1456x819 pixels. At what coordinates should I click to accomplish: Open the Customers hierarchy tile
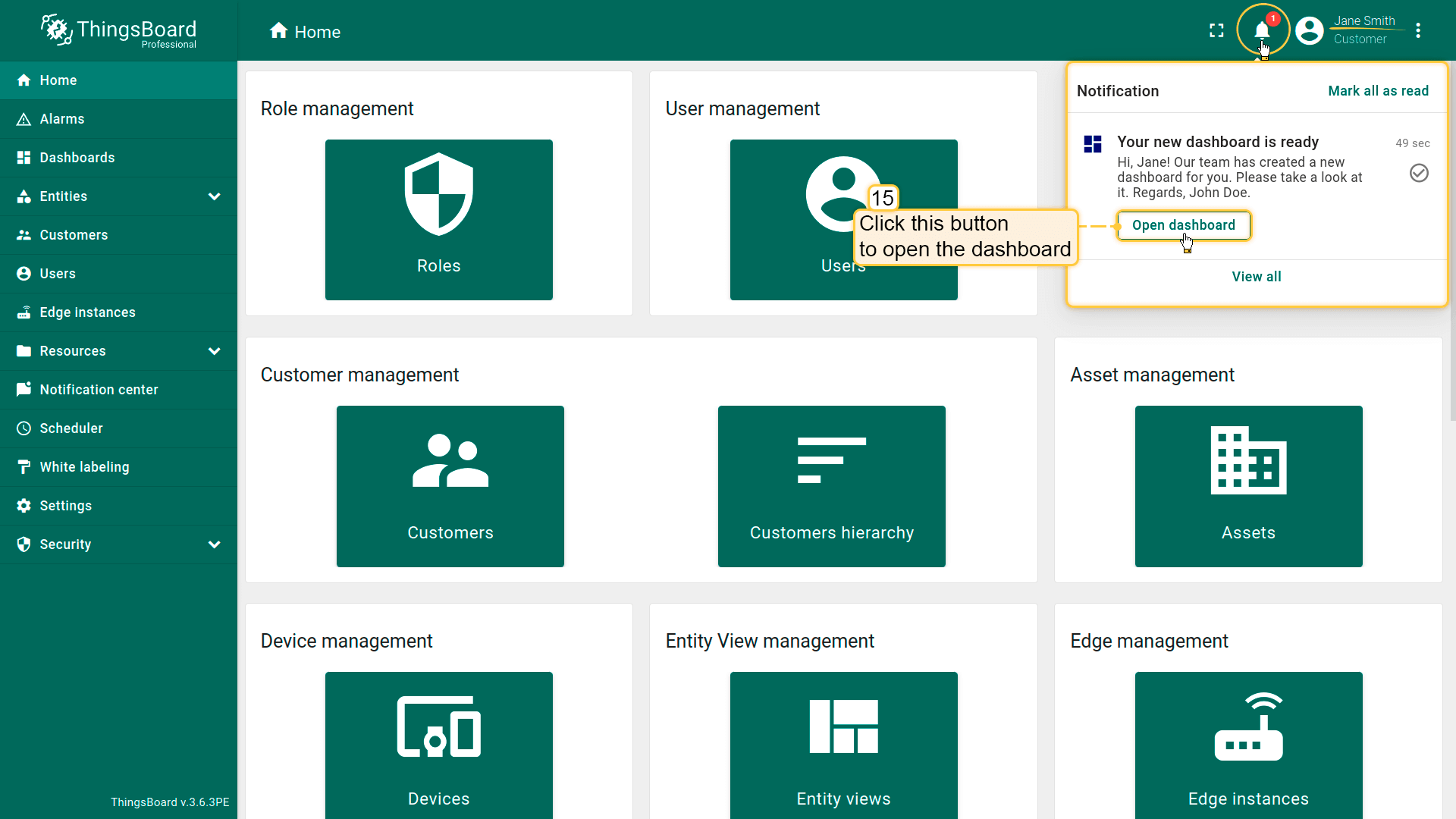[x=831, y=485]
